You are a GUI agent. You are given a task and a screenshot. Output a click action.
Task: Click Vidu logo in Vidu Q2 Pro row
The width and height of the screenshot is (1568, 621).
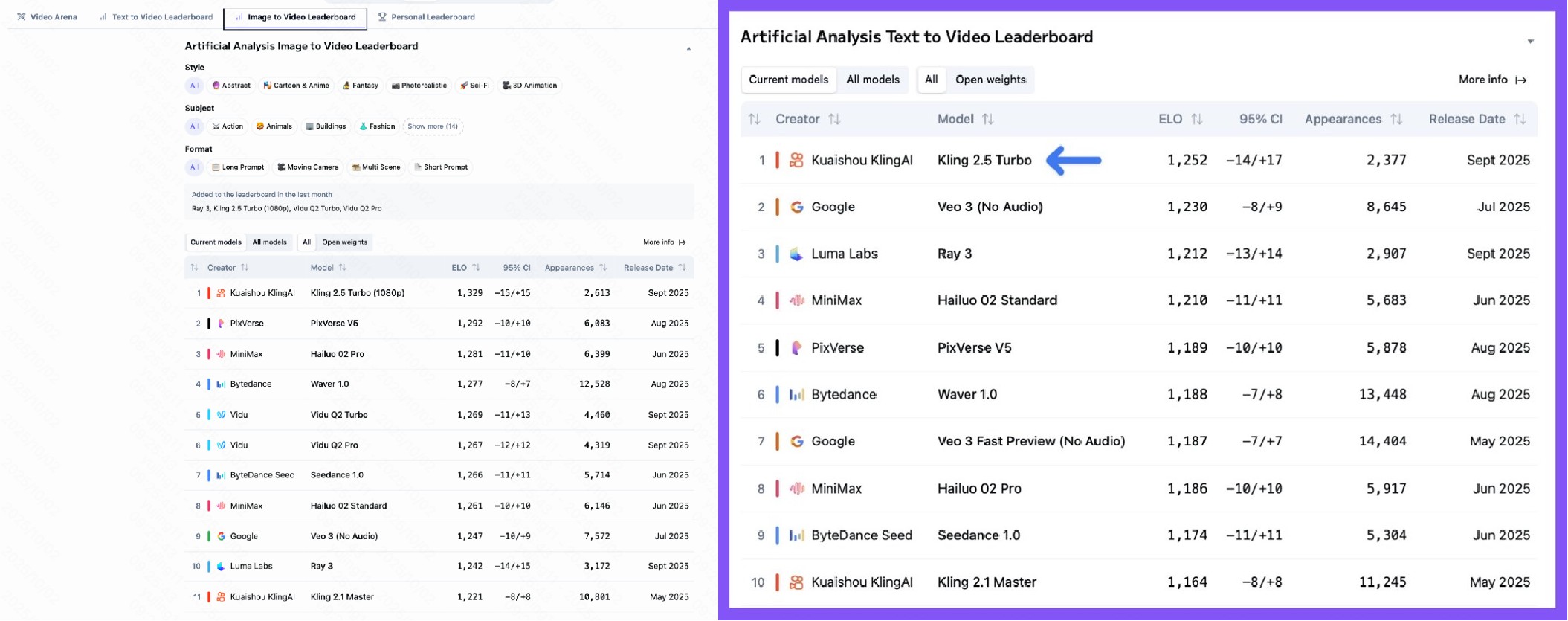click(x=221, y=445)
